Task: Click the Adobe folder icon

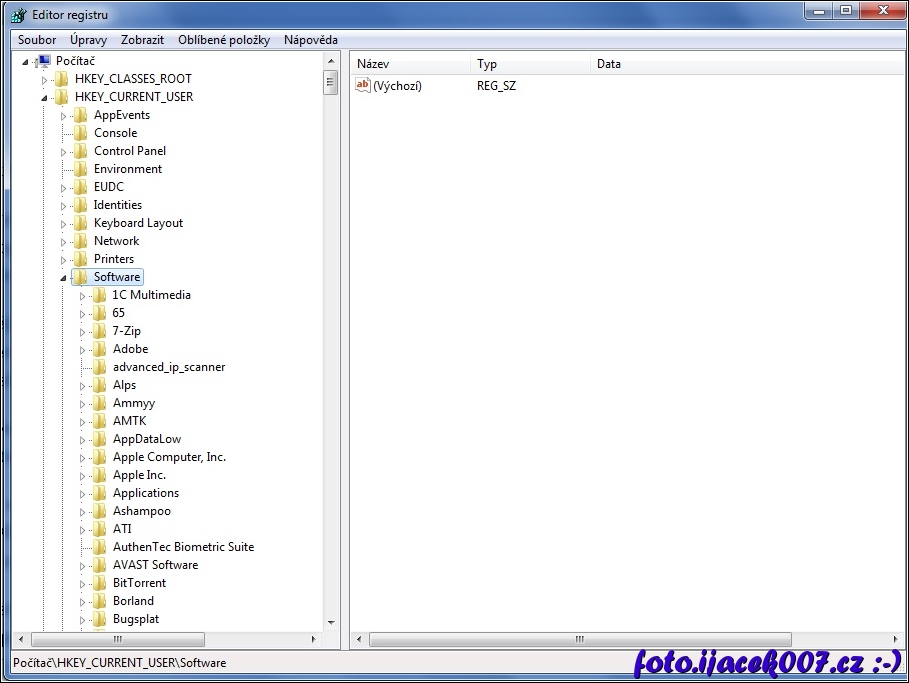Action: (99, 349)
